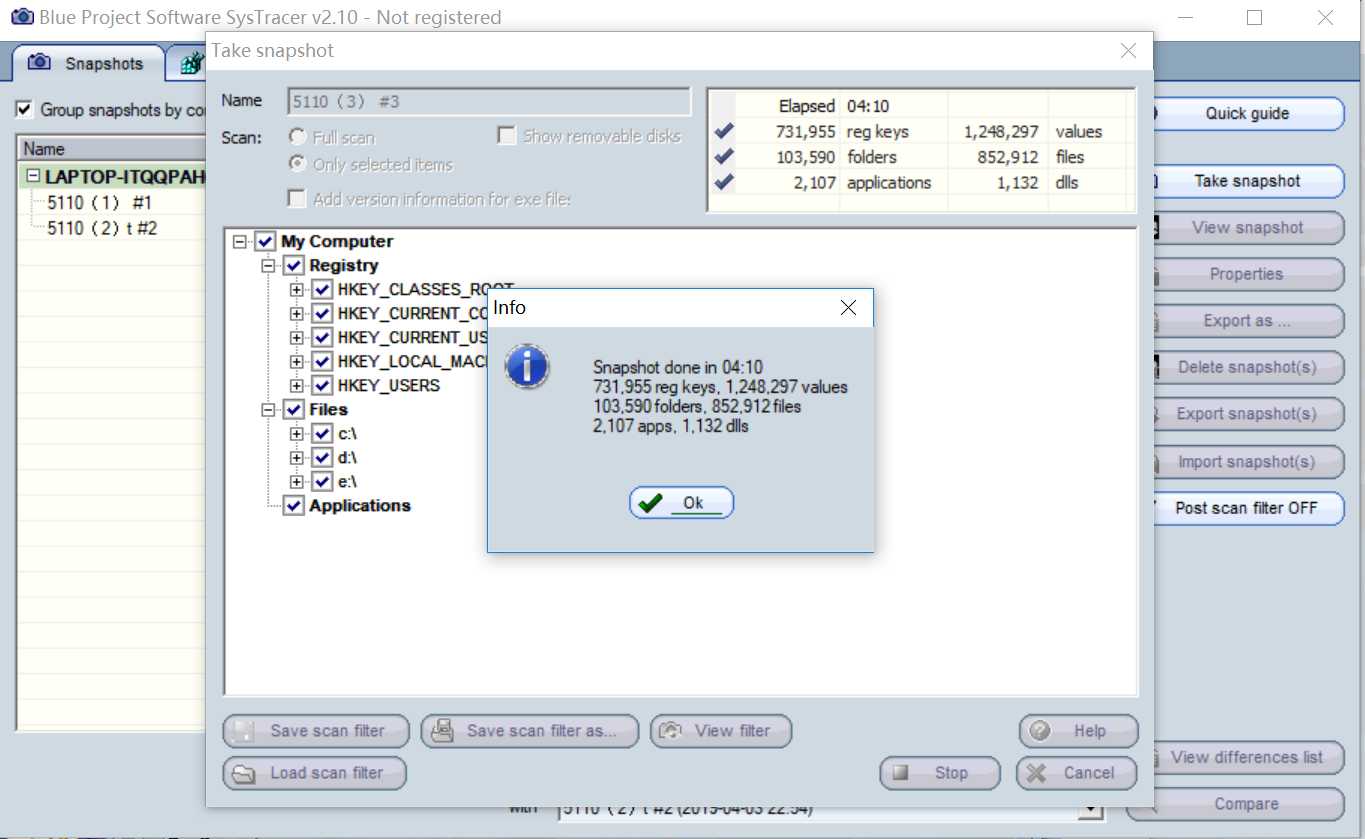Click Import snapshot(s) button
The image size is (1365, 839).
[x=1247, y=462]
